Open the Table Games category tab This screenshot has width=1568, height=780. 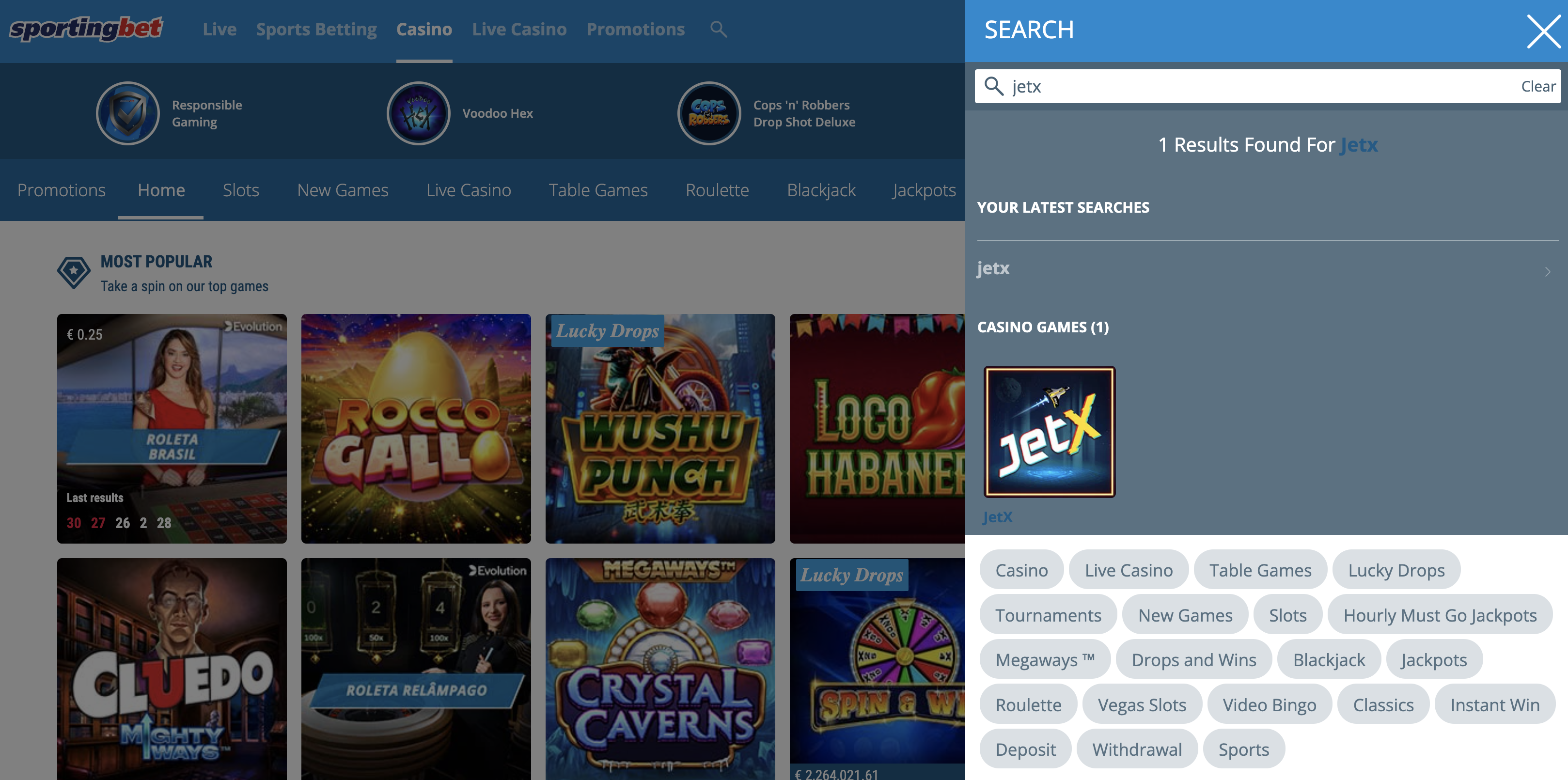click(x=598, y=190)
